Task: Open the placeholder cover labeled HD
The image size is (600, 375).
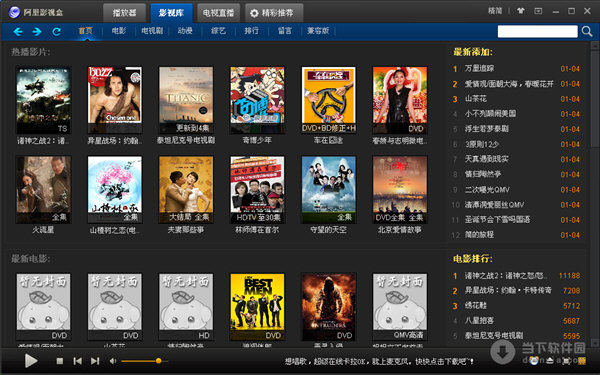Action: pyautogui.click(x=186, y=307)
